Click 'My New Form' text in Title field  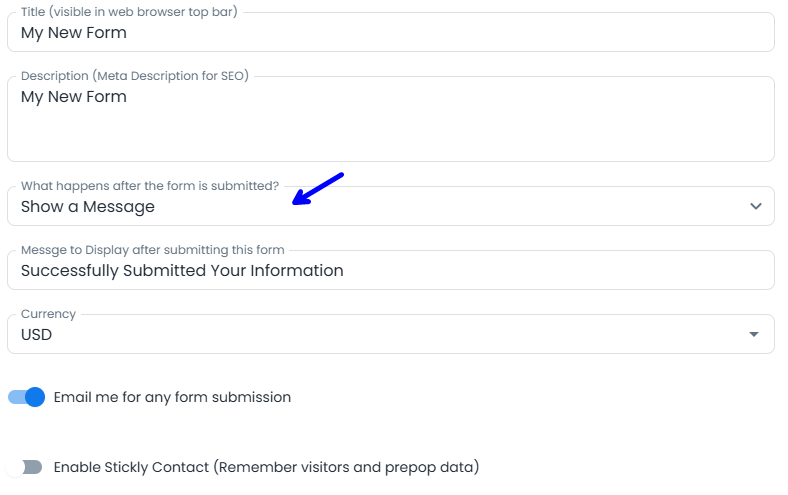[x=74, y=33]
